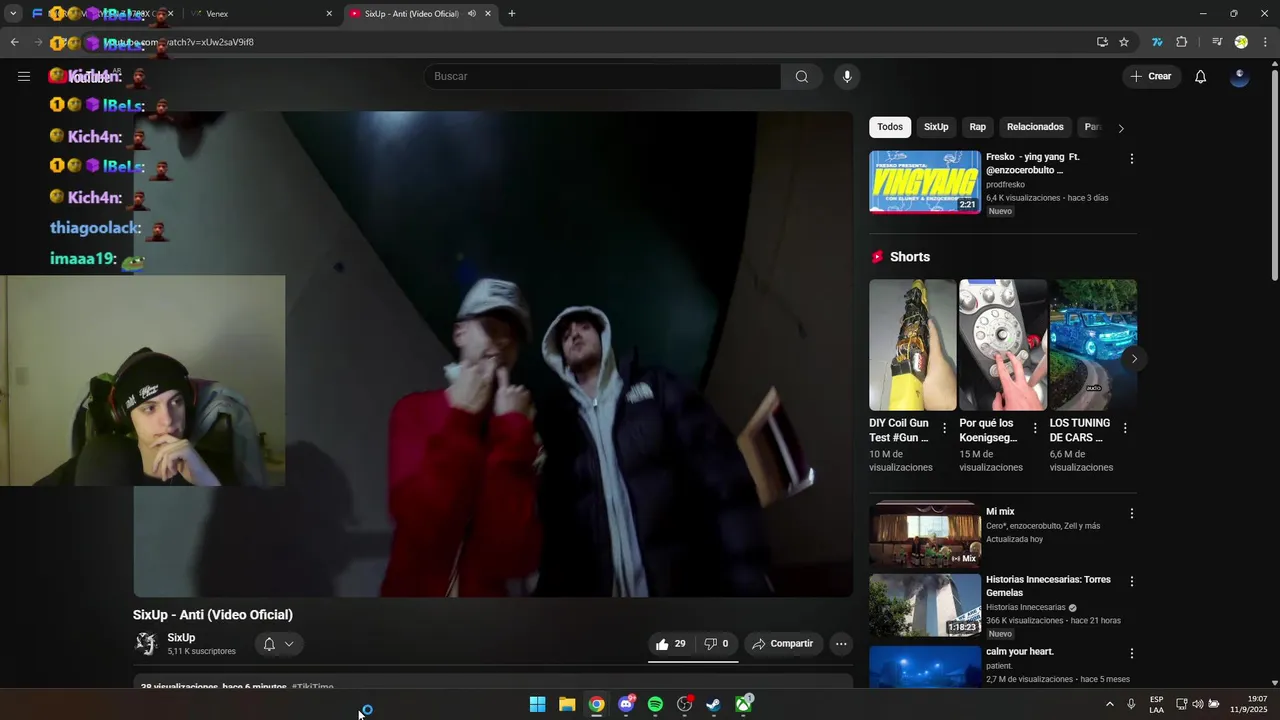Open a new browser tab

512,14
